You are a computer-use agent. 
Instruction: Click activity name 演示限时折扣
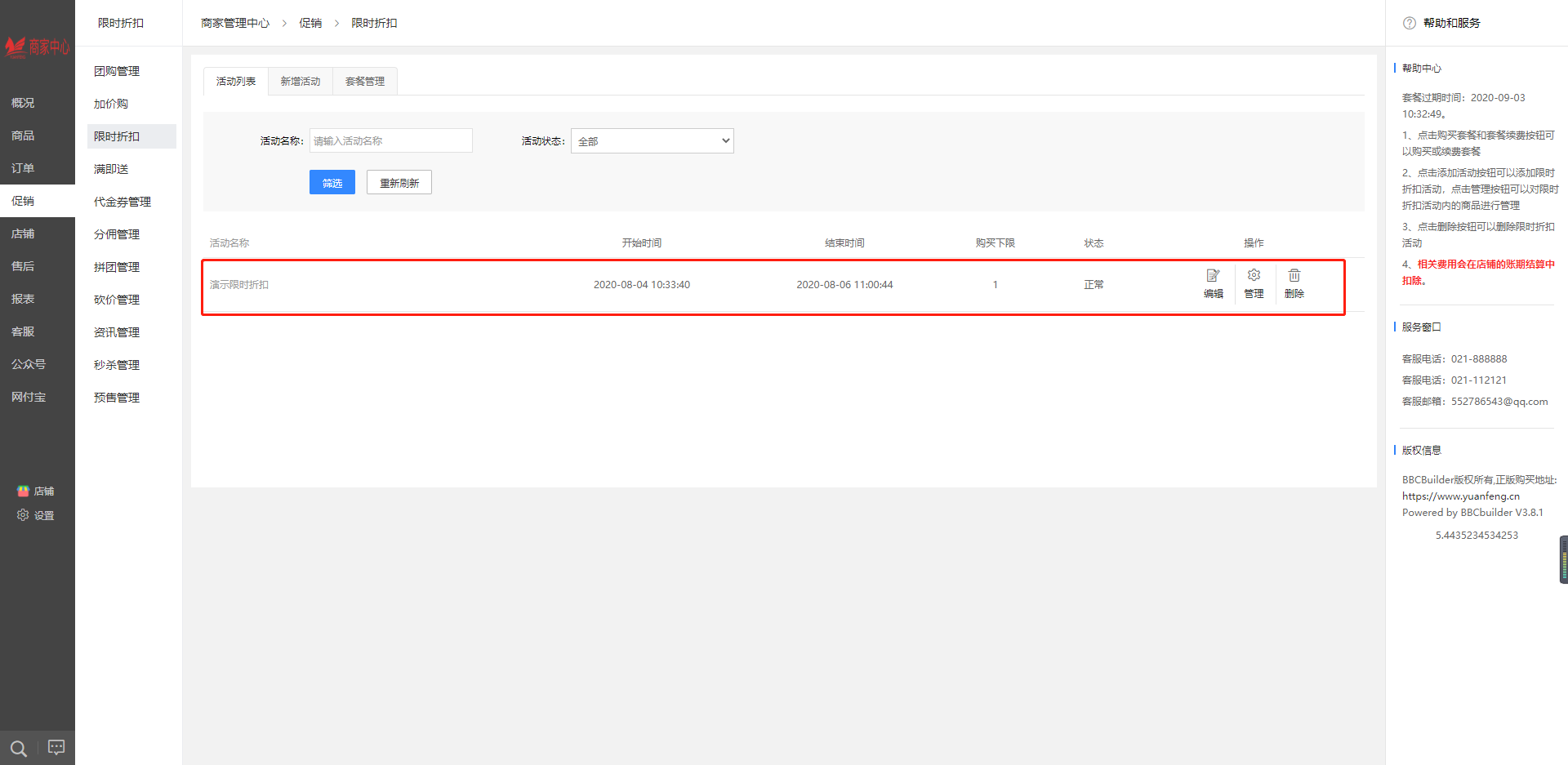click(239, 284)
